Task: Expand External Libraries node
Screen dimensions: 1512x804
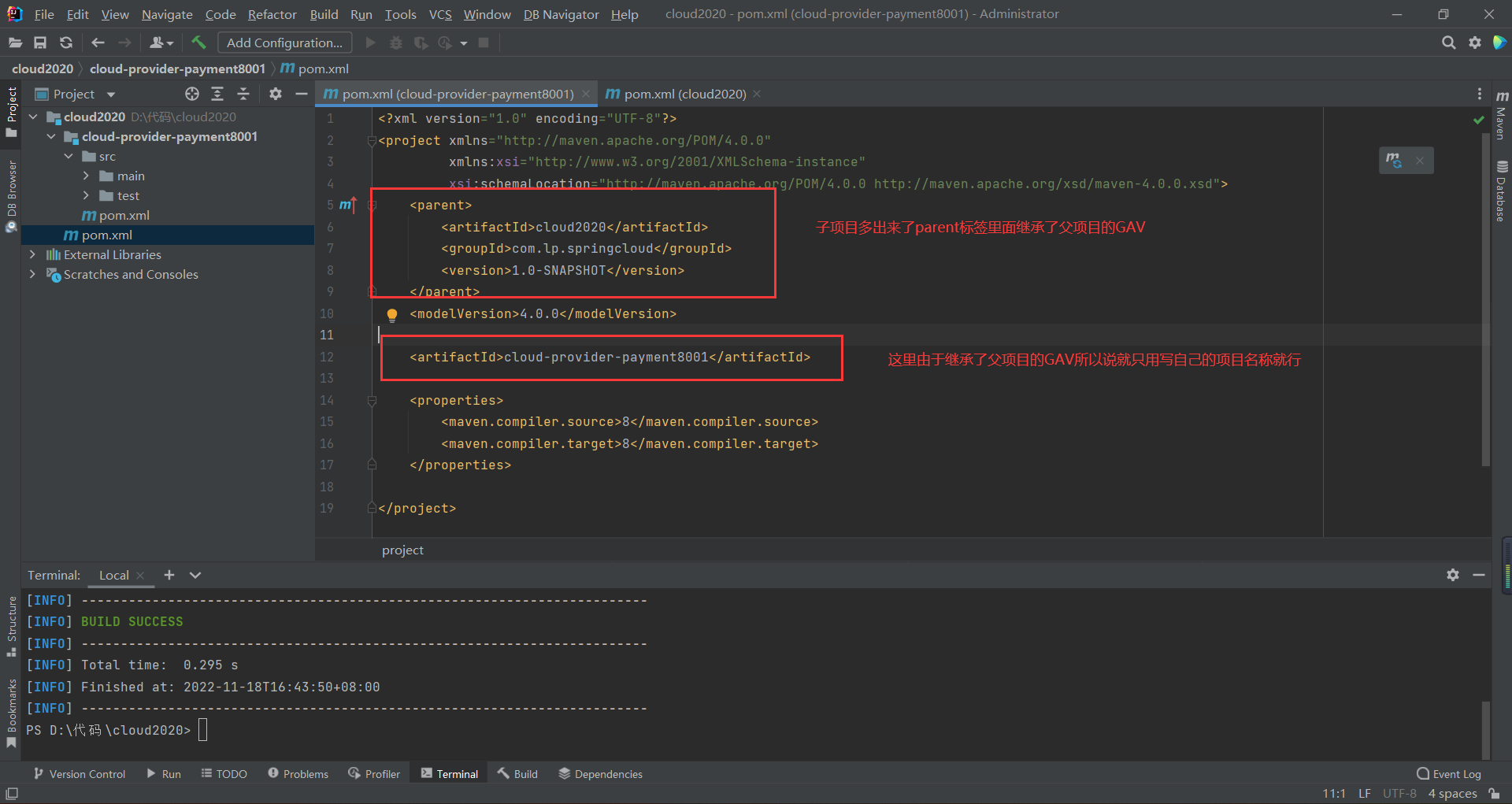Action: click(x=32, y=254)
